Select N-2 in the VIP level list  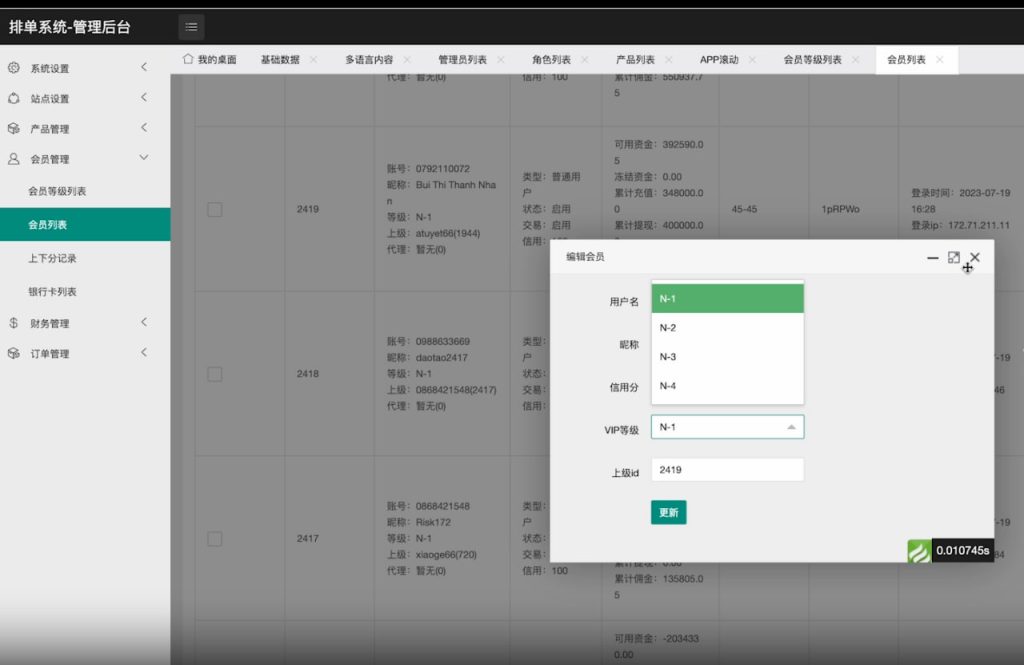(x=728, y=327)
